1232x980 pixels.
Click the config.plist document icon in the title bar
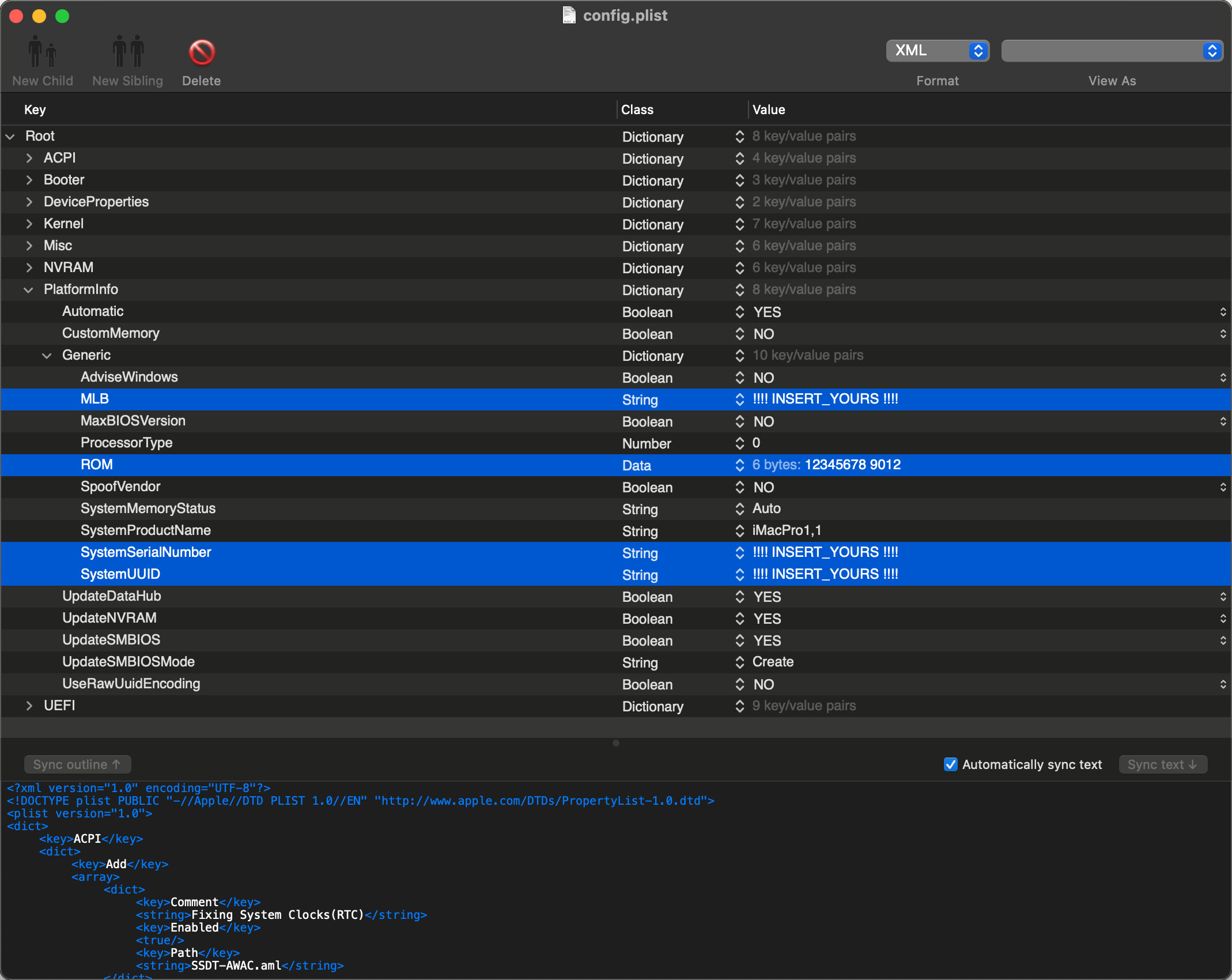point(569,15)
